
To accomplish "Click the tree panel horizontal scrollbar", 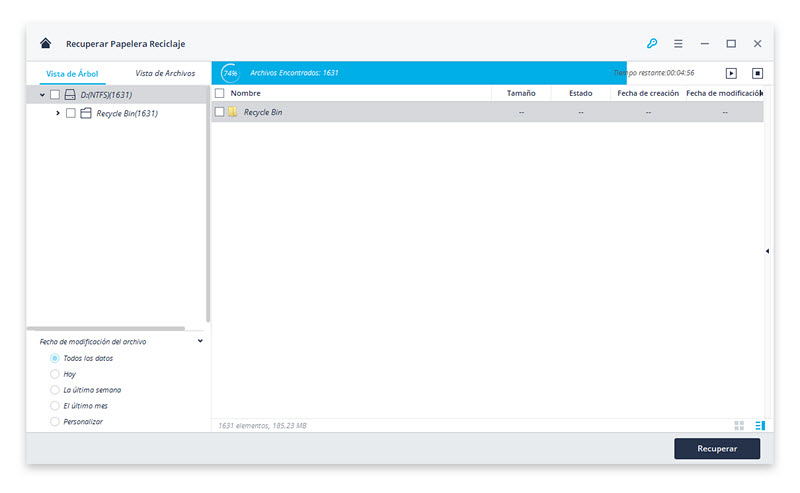I will point(106,328).
